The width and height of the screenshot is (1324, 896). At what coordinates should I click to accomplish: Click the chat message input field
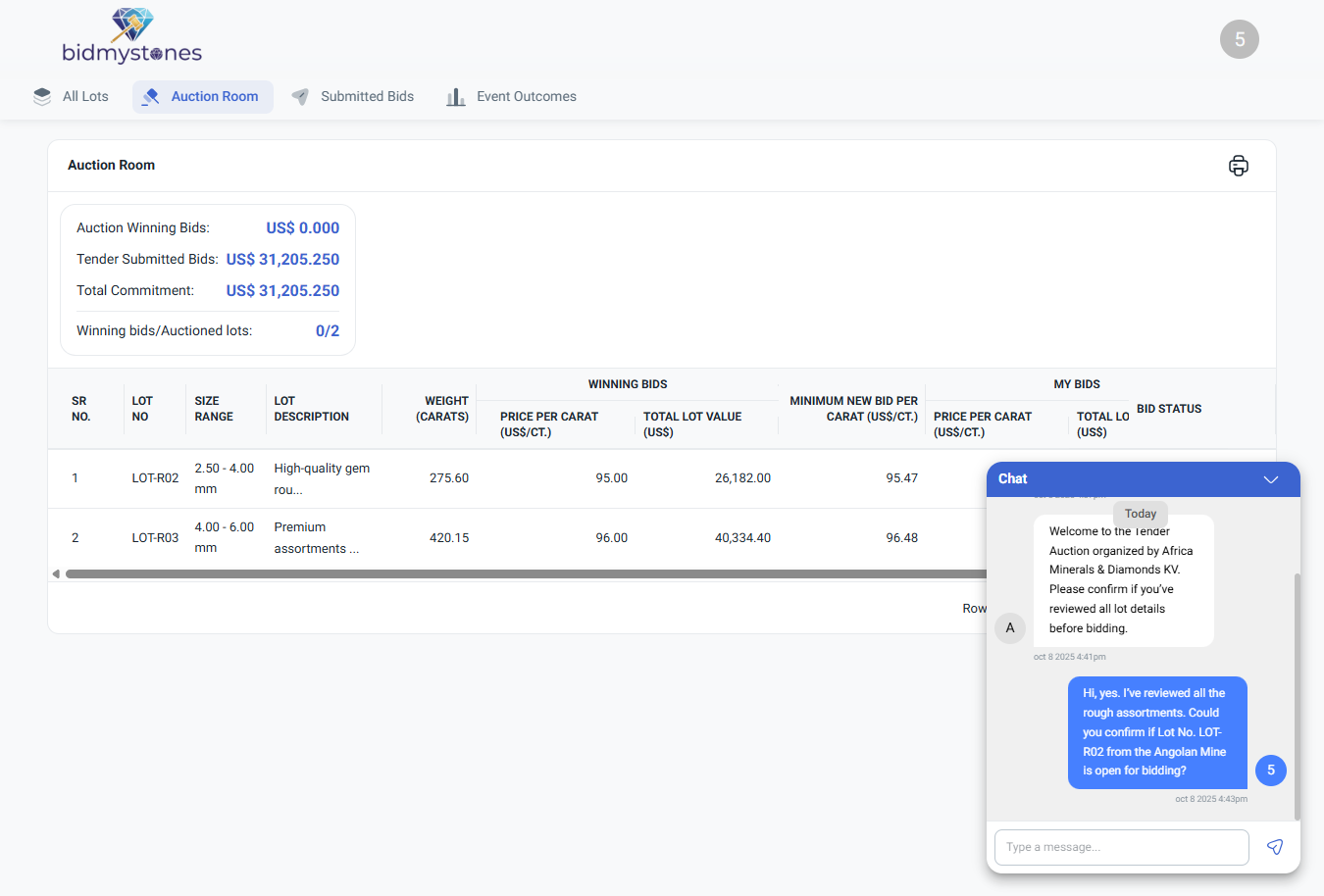point(1122,847)
